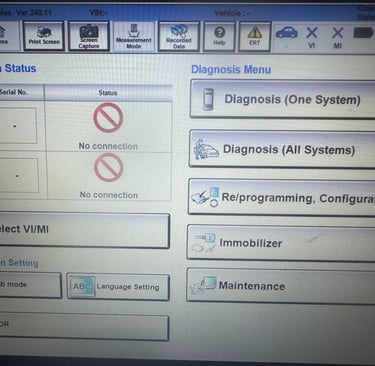Screen dimensions: 375x366
Task: Click the second serial number field
Action: click(19, 175)
